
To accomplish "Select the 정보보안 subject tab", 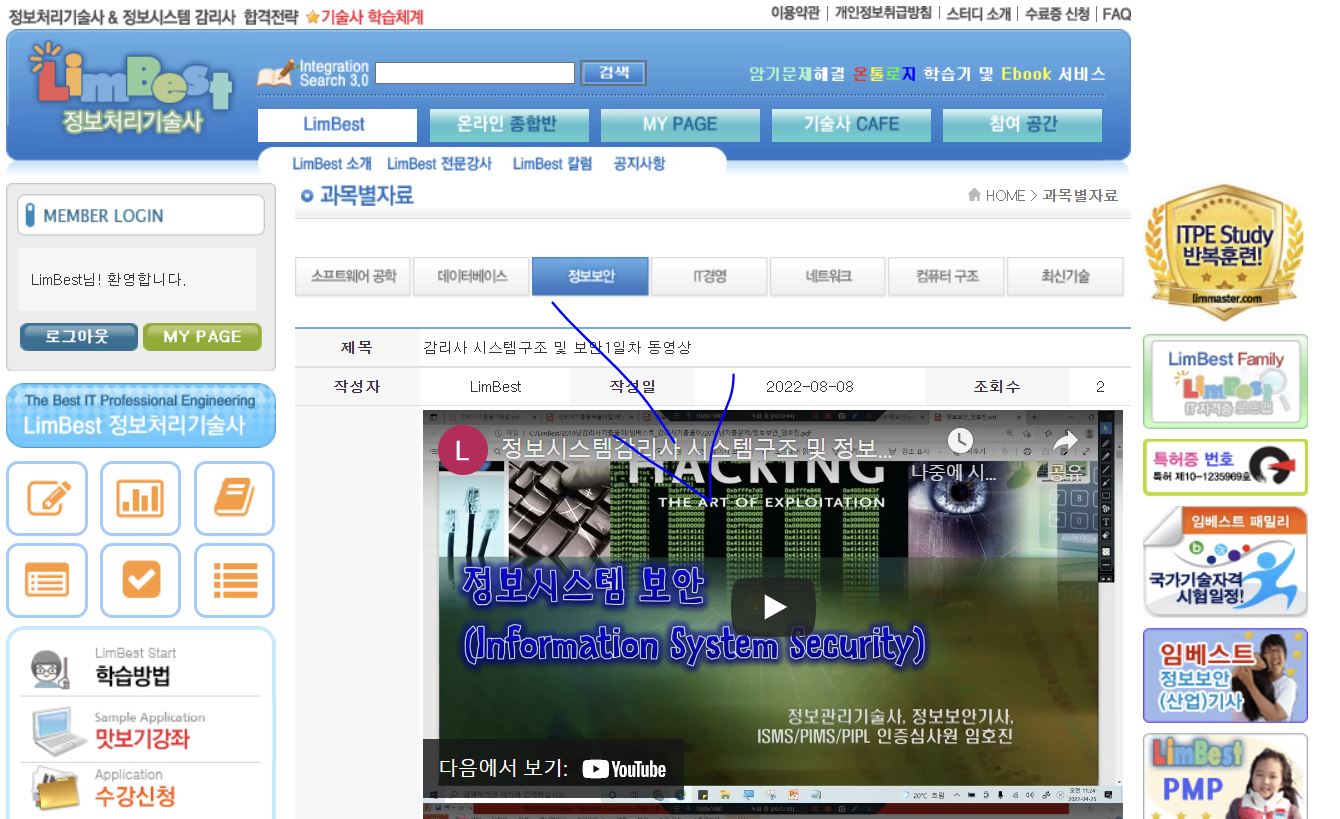I will click(x=590, y=277).
